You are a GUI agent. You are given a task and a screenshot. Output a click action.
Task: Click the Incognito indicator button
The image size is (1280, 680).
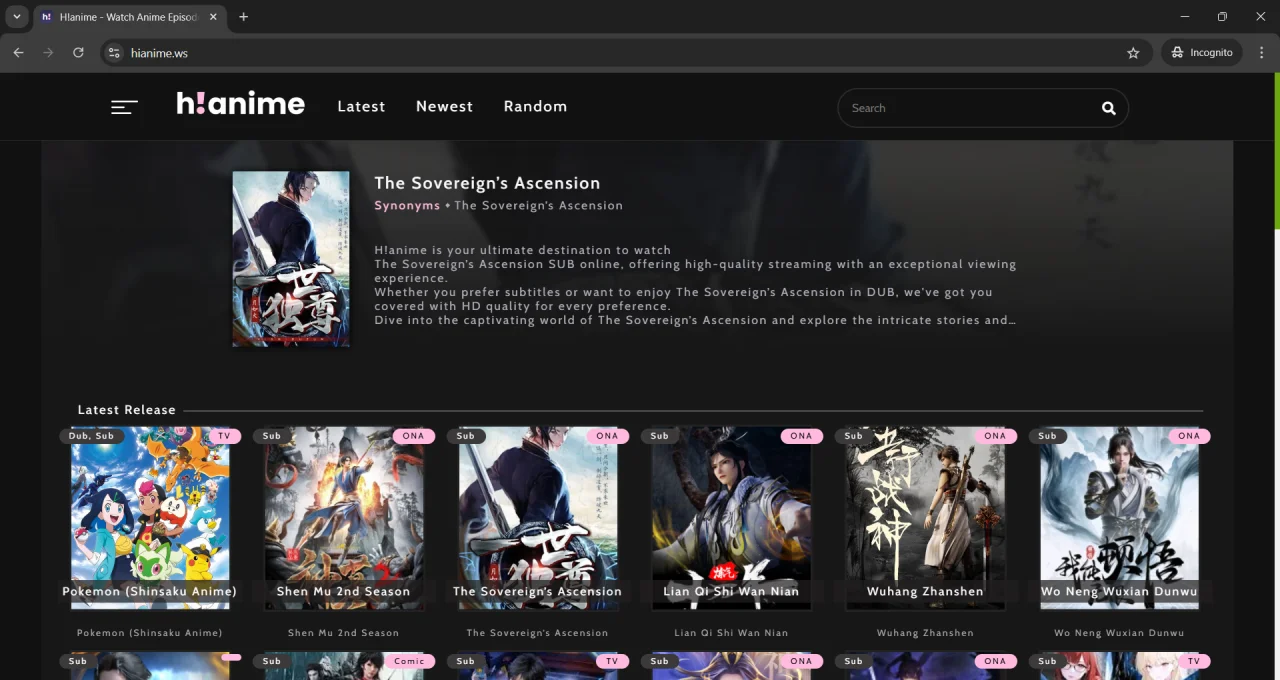(1202, 52)
